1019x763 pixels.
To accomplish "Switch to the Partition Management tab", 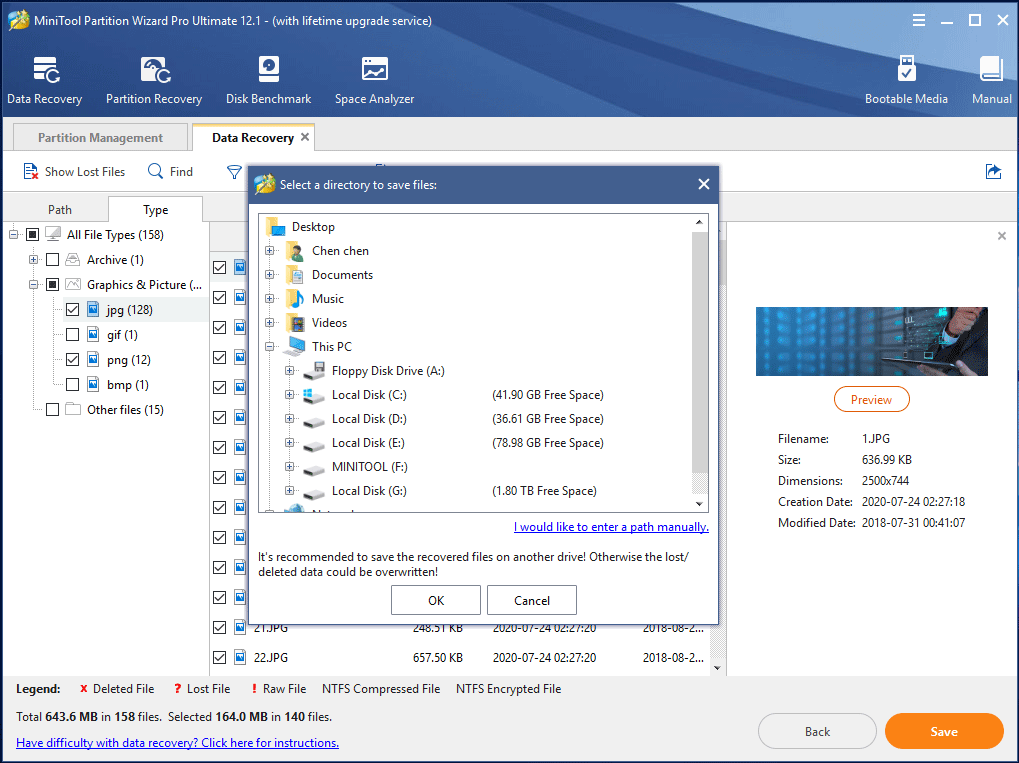I will coord(100,138).
